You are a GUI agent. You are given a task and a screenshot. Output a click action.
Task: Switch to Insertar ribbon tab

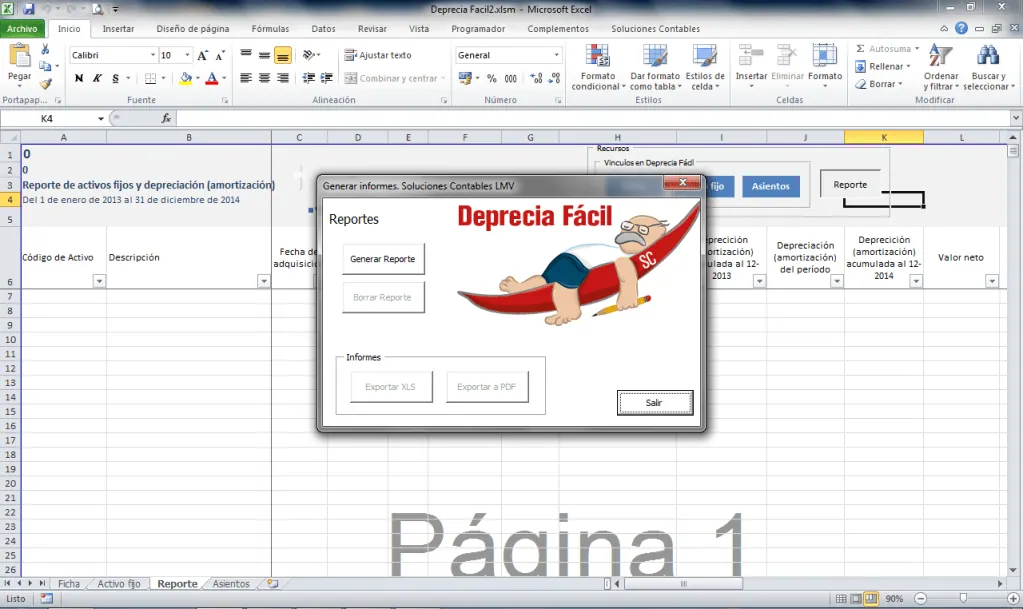118,29
